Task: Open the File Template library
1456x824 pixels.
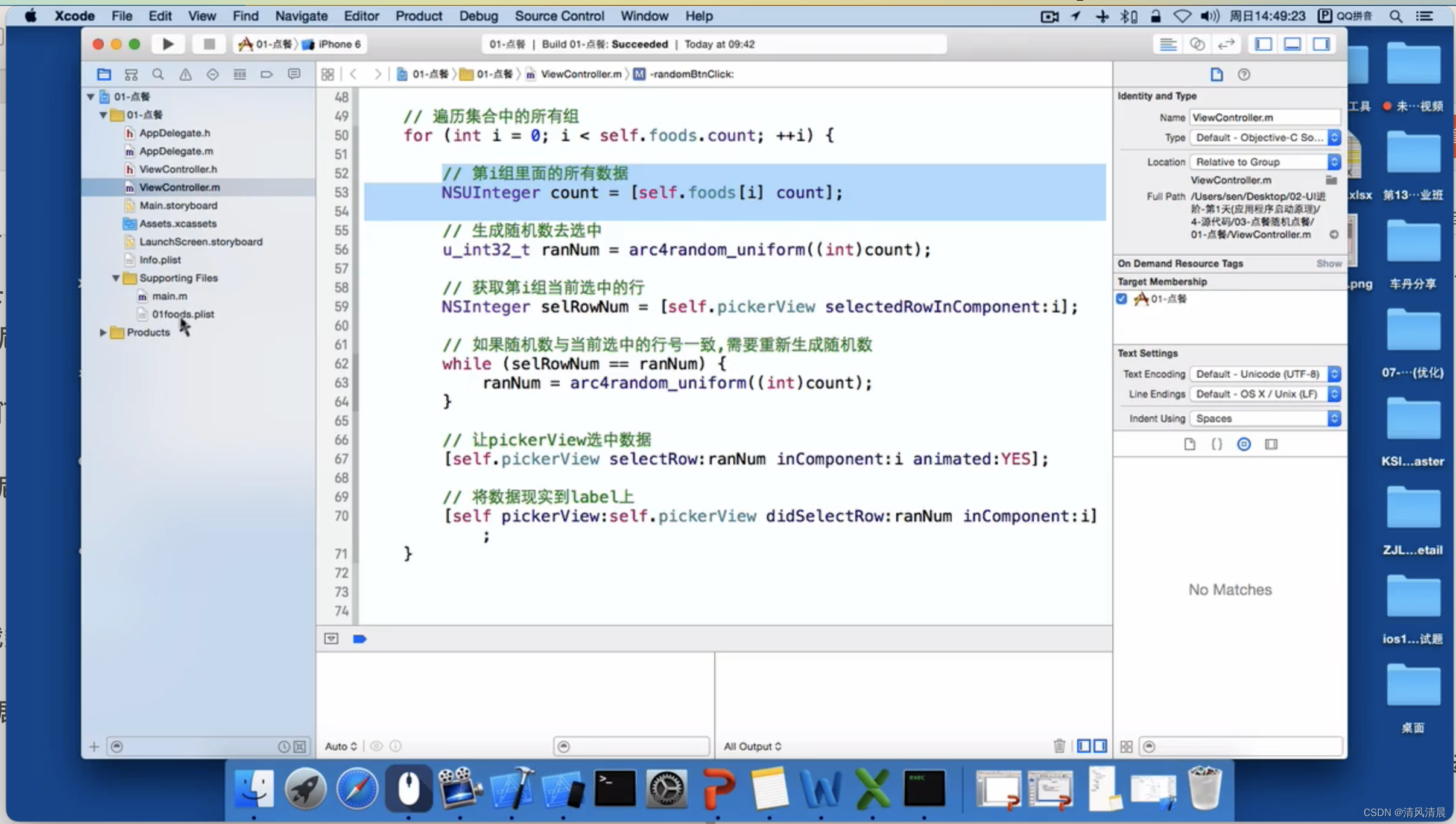Action: coord(1189,445)
